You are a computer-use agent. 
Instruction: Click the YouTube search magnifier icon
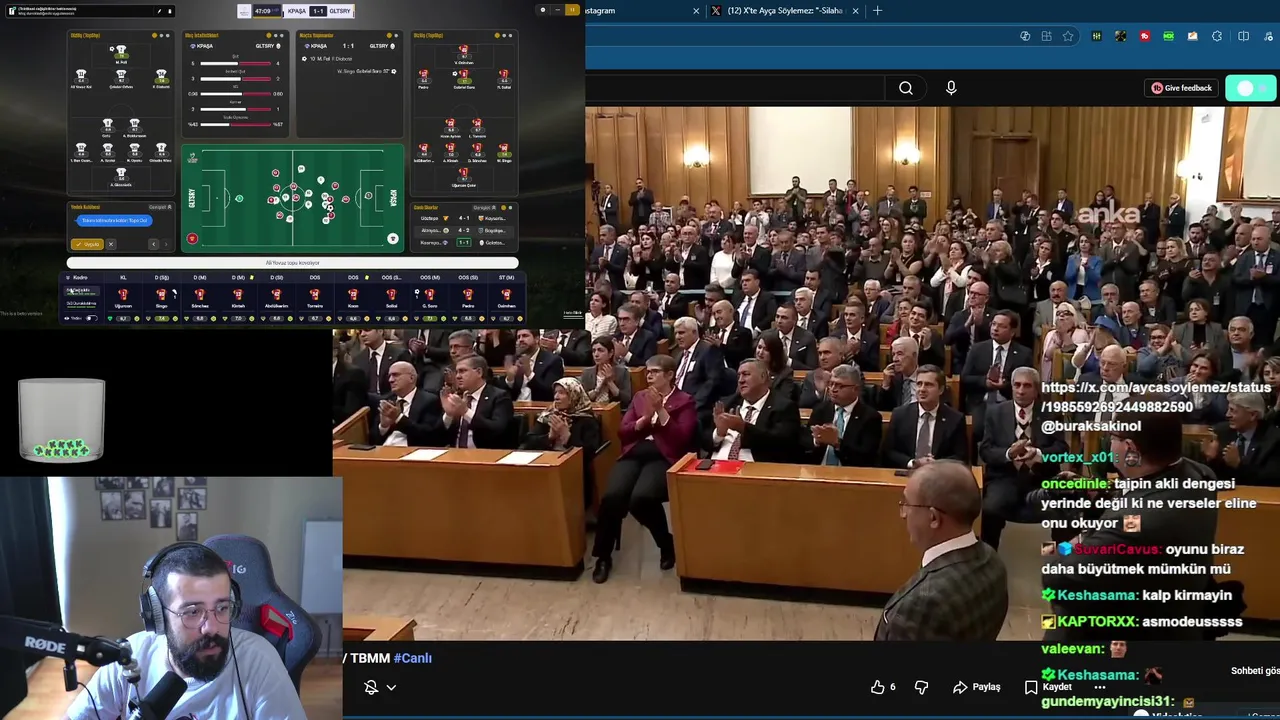point(905,88)
